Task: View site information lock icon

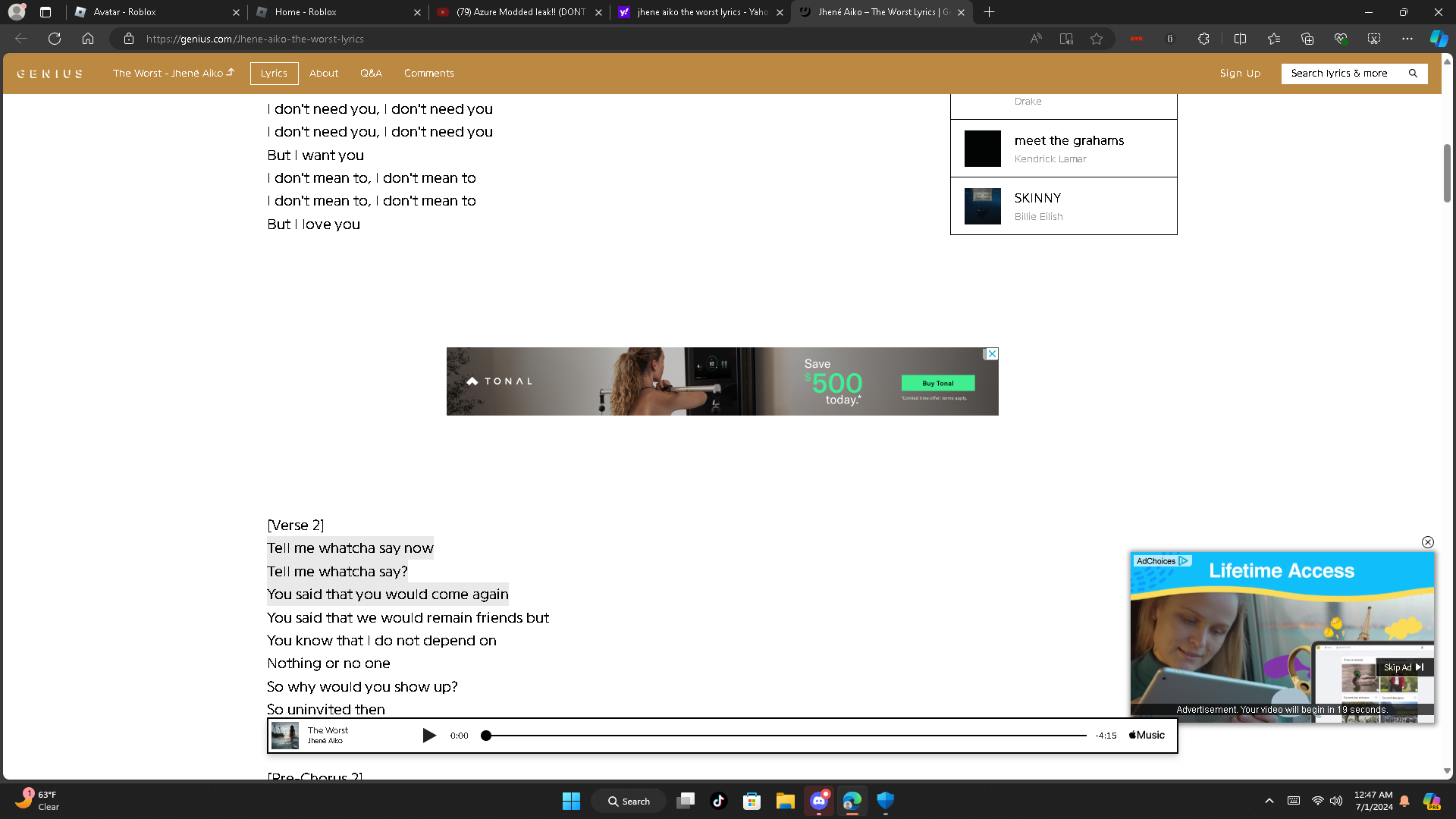Action: [x=129, y=39]
